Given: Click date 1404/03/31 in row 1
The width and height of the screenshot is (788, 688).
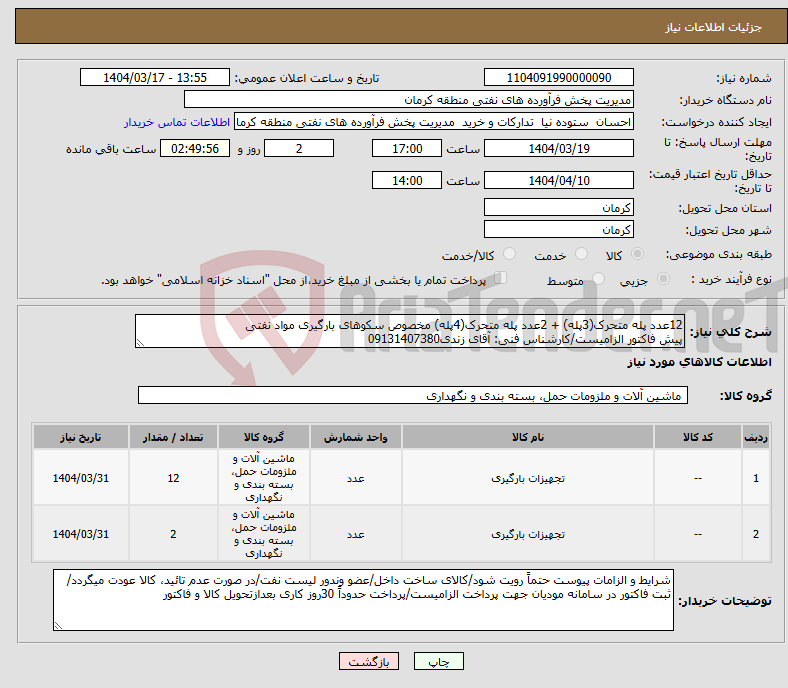Looking at the screenshot, I should coord(80,478).
